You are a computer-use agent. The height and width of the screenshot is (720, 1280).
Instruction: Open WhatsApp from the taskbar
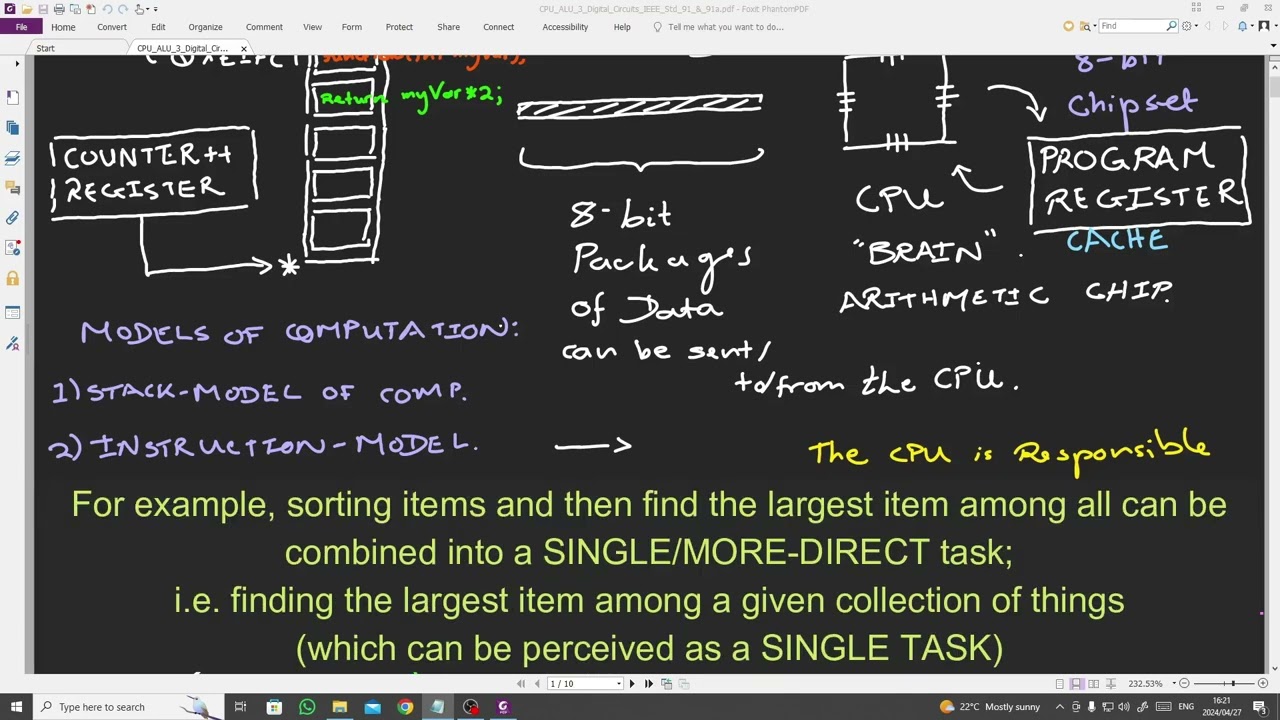tap(307, 707)
